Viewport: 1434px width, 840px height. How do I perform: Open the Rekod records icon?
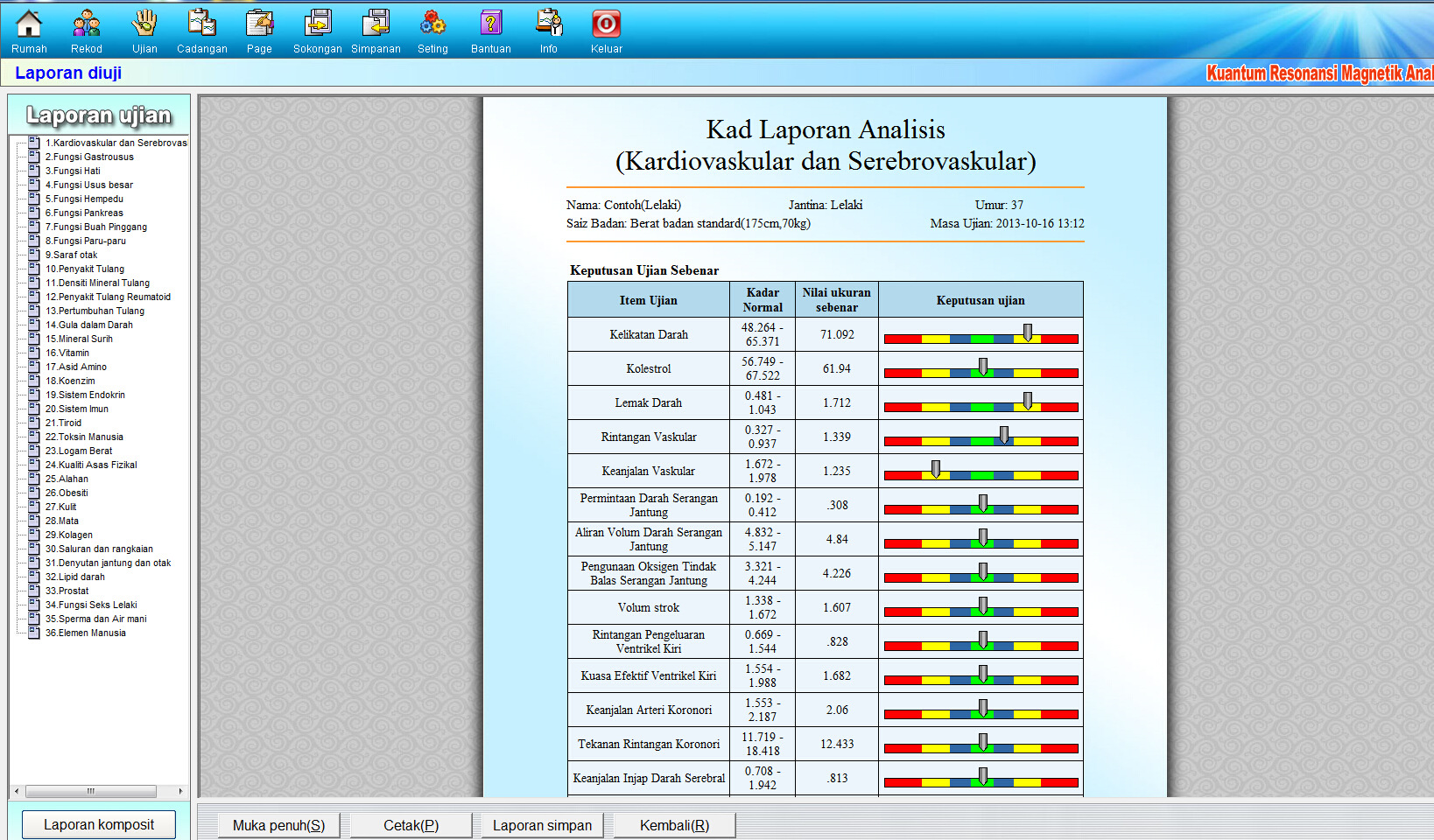coord(87,24)
